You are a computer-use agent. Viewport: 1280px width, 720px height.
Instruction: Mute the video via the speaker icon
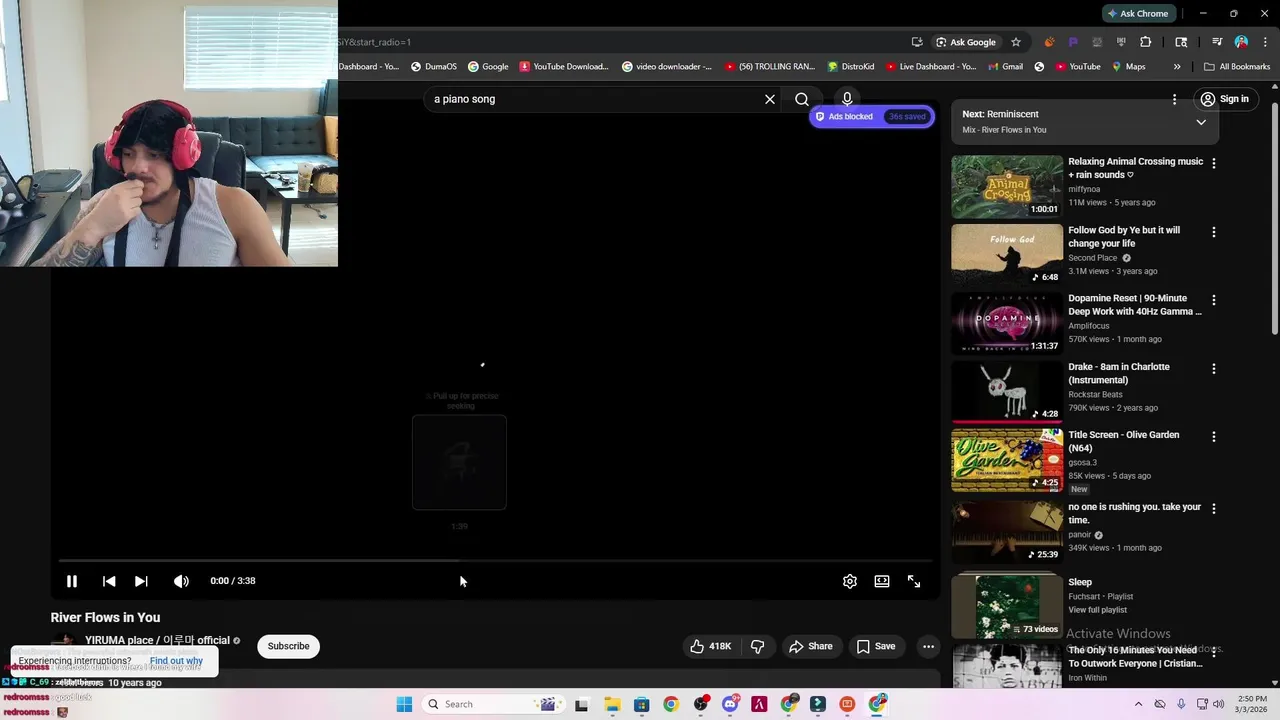(x=181, y=581)
